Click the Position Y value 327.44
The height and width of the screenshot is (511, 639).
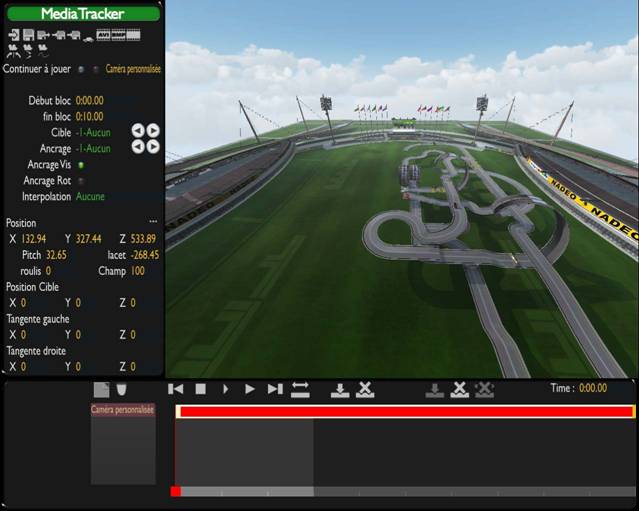(89, 239)
